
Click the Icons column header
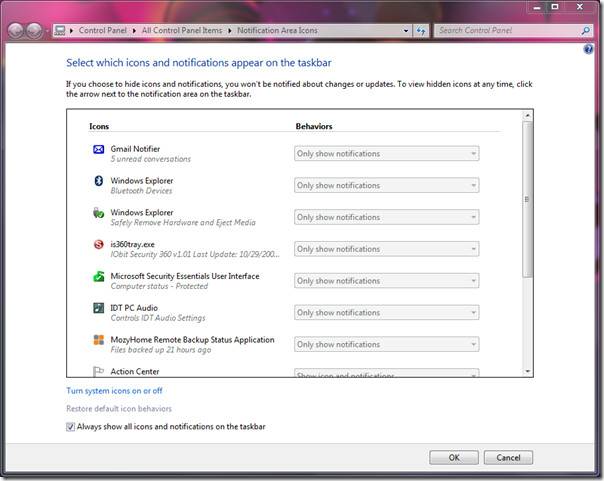(x=99, y=126)
